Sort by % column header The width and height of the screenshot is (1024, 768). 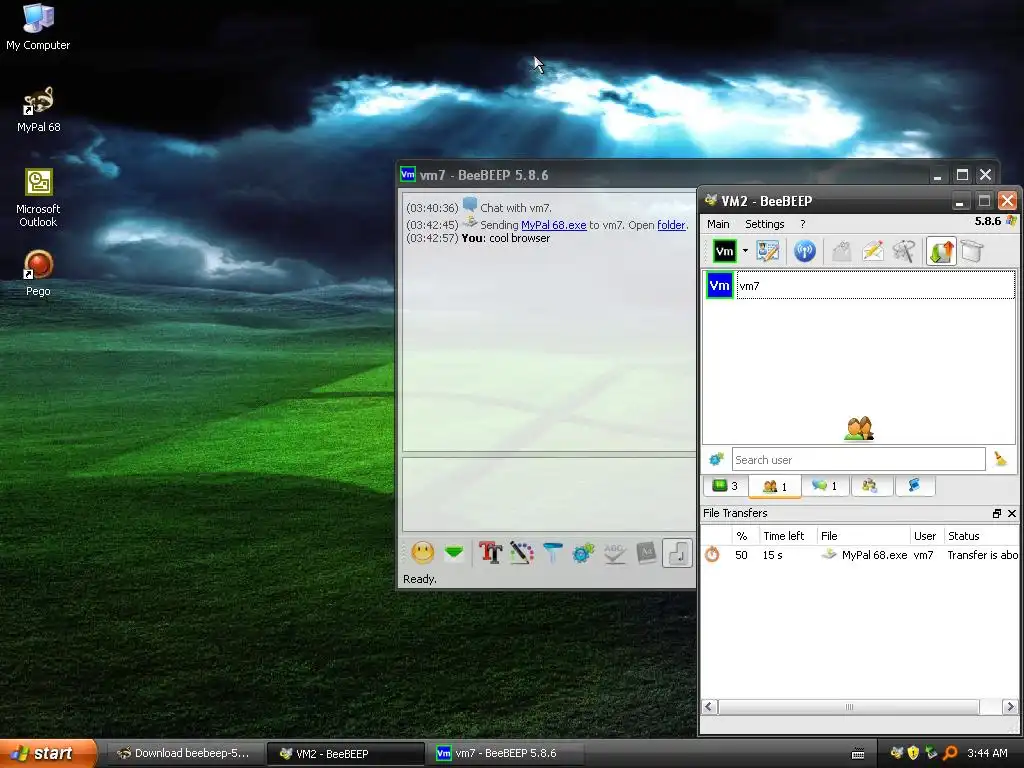[742, 536]
